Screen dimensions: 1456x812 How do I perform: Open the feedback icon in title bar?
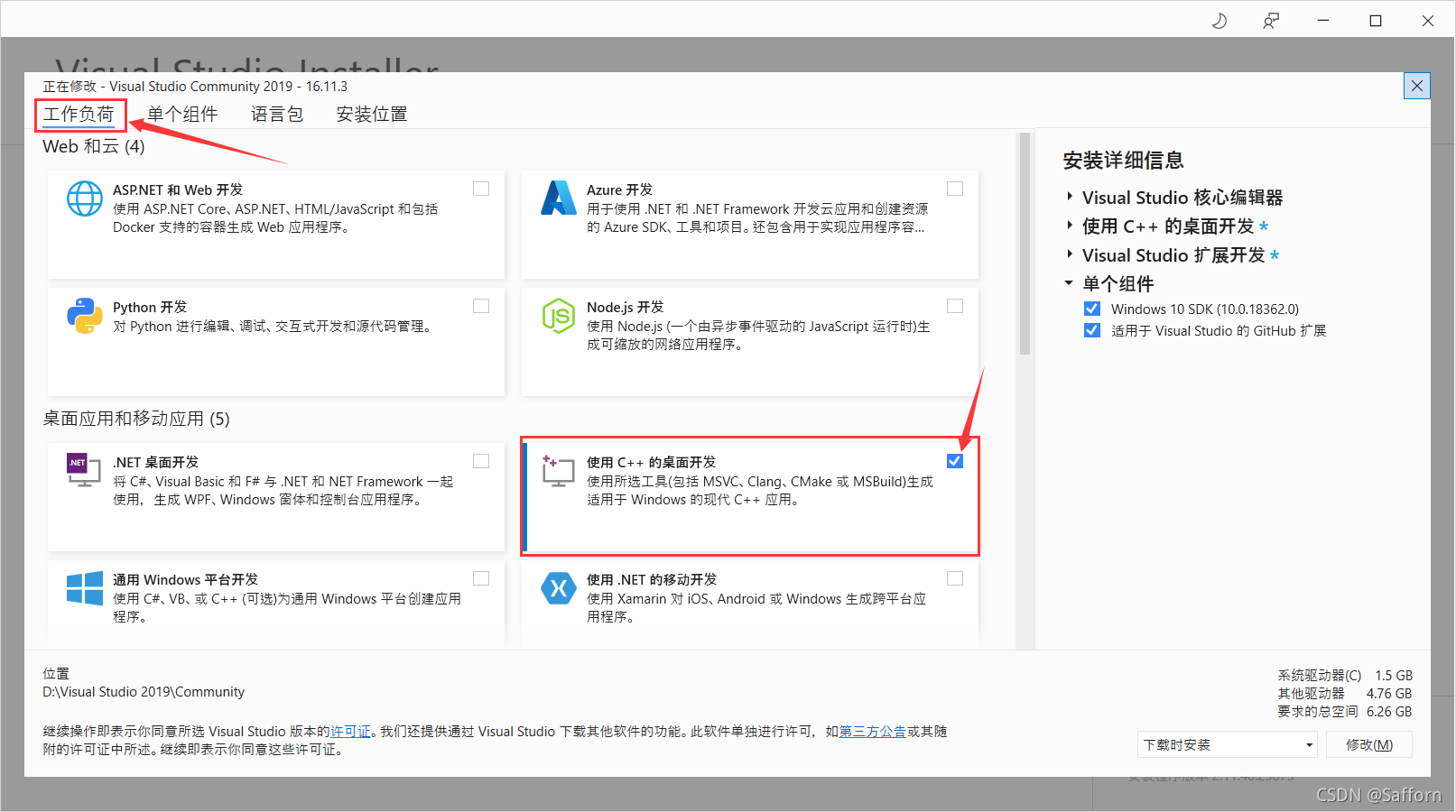coord(1271,20)
